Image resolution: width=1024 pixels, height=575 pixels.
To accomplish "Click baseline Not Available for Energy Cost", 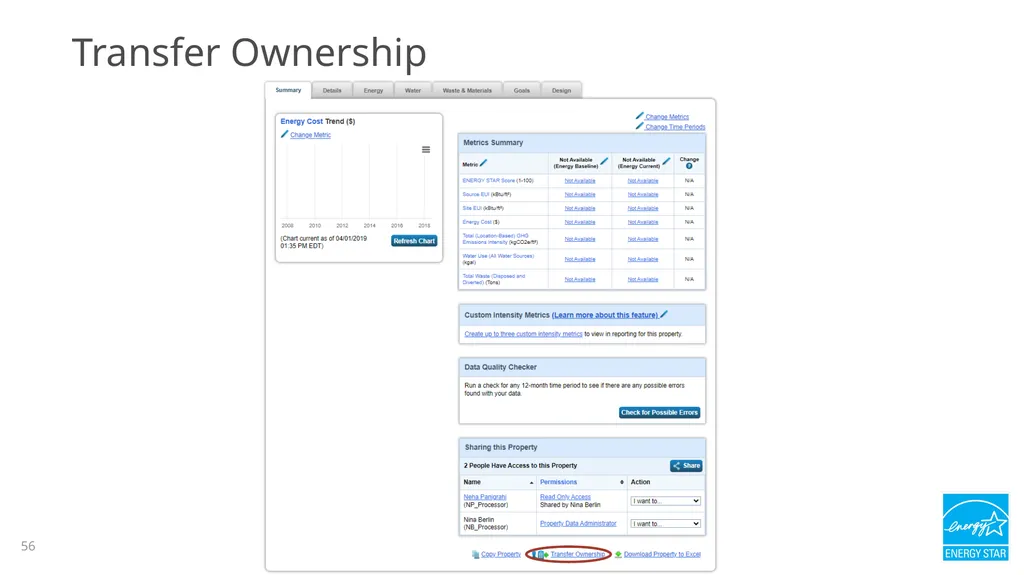I will pos(580,222).
